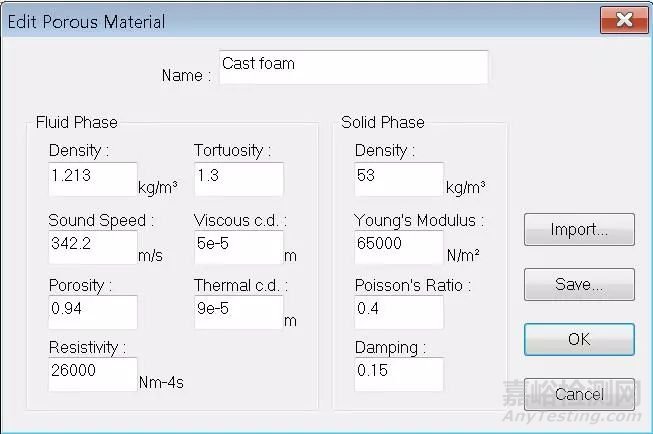Screen dimensions: 653x434
Task: Focus the Damping value field
Action: [x=398, y=374]
